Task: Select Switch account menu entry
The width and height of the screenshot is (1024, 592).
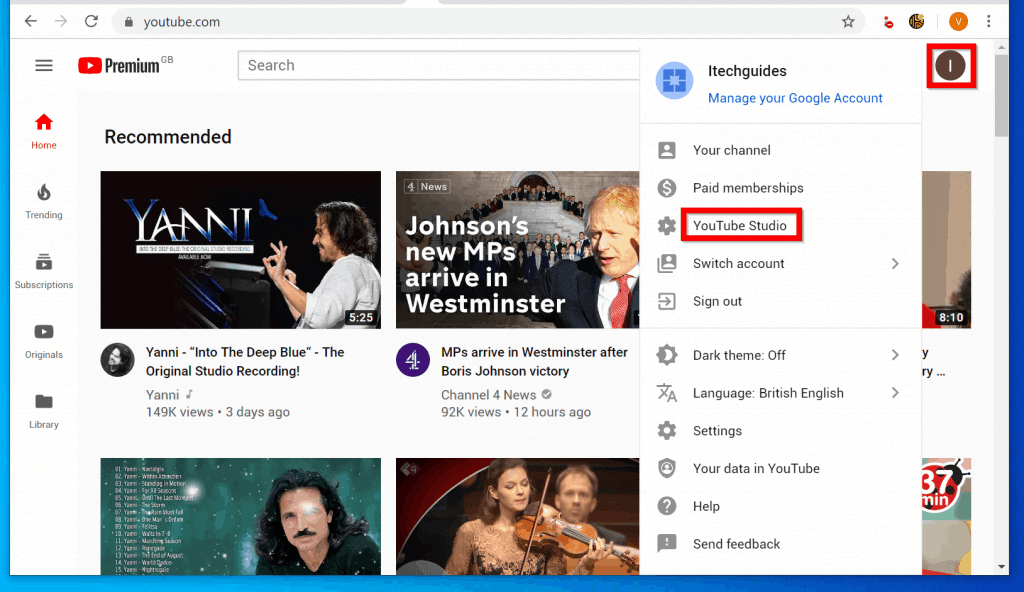Action: (780, 263)
